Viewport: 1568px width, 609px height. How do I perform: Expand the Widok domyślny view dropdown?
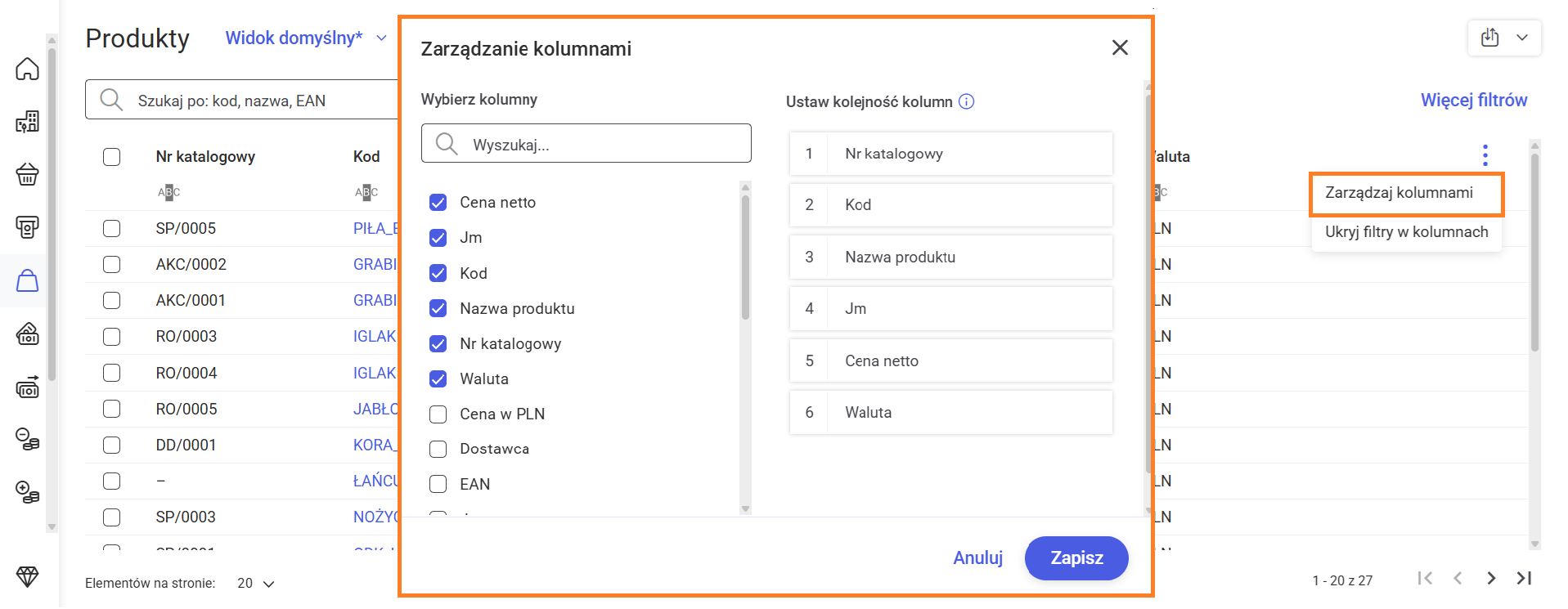point(381,38)
